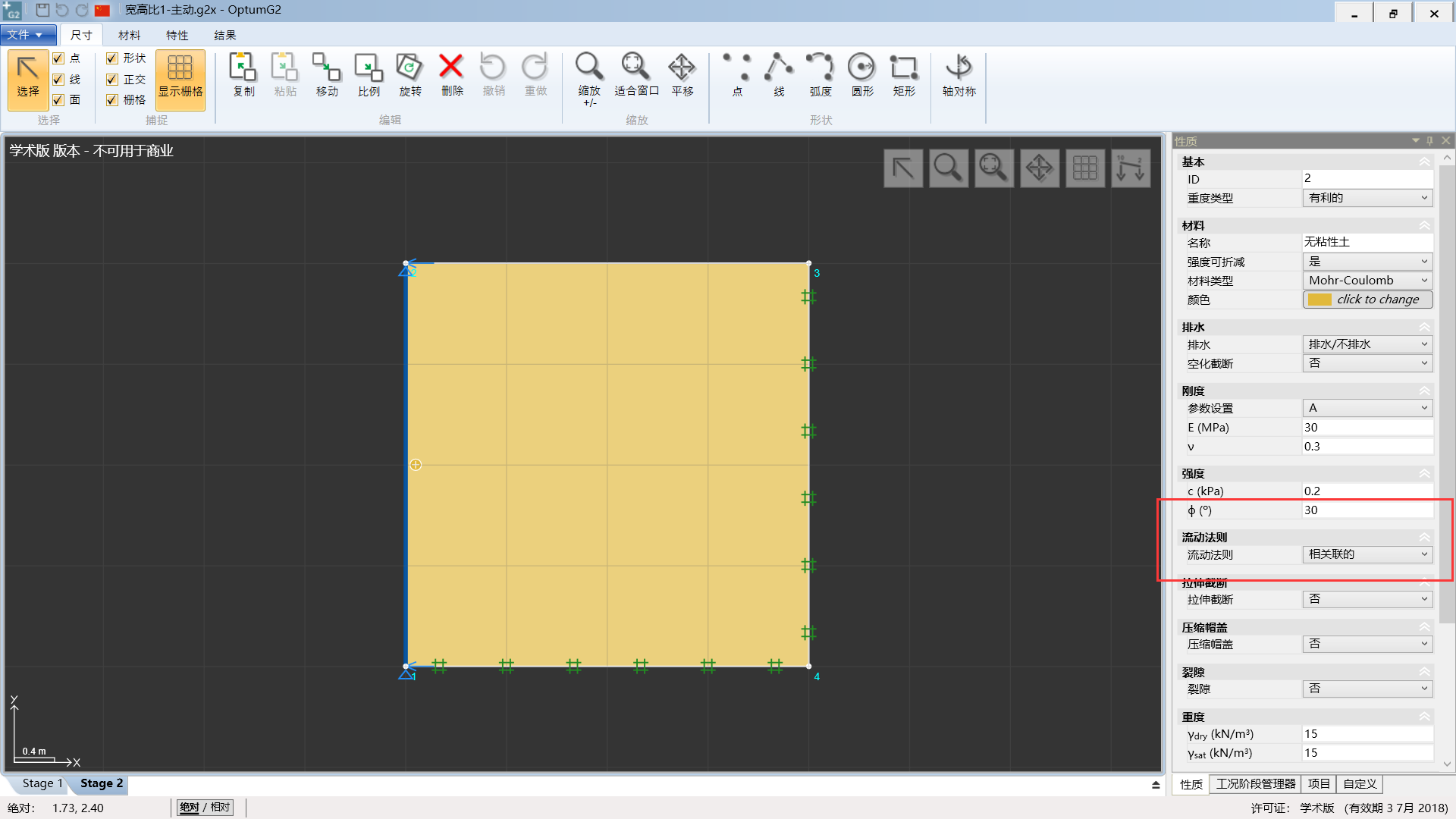This screenshot has width=1456, height=819.
Task: Select the 线 line shape tool
Action: (779, 76)
